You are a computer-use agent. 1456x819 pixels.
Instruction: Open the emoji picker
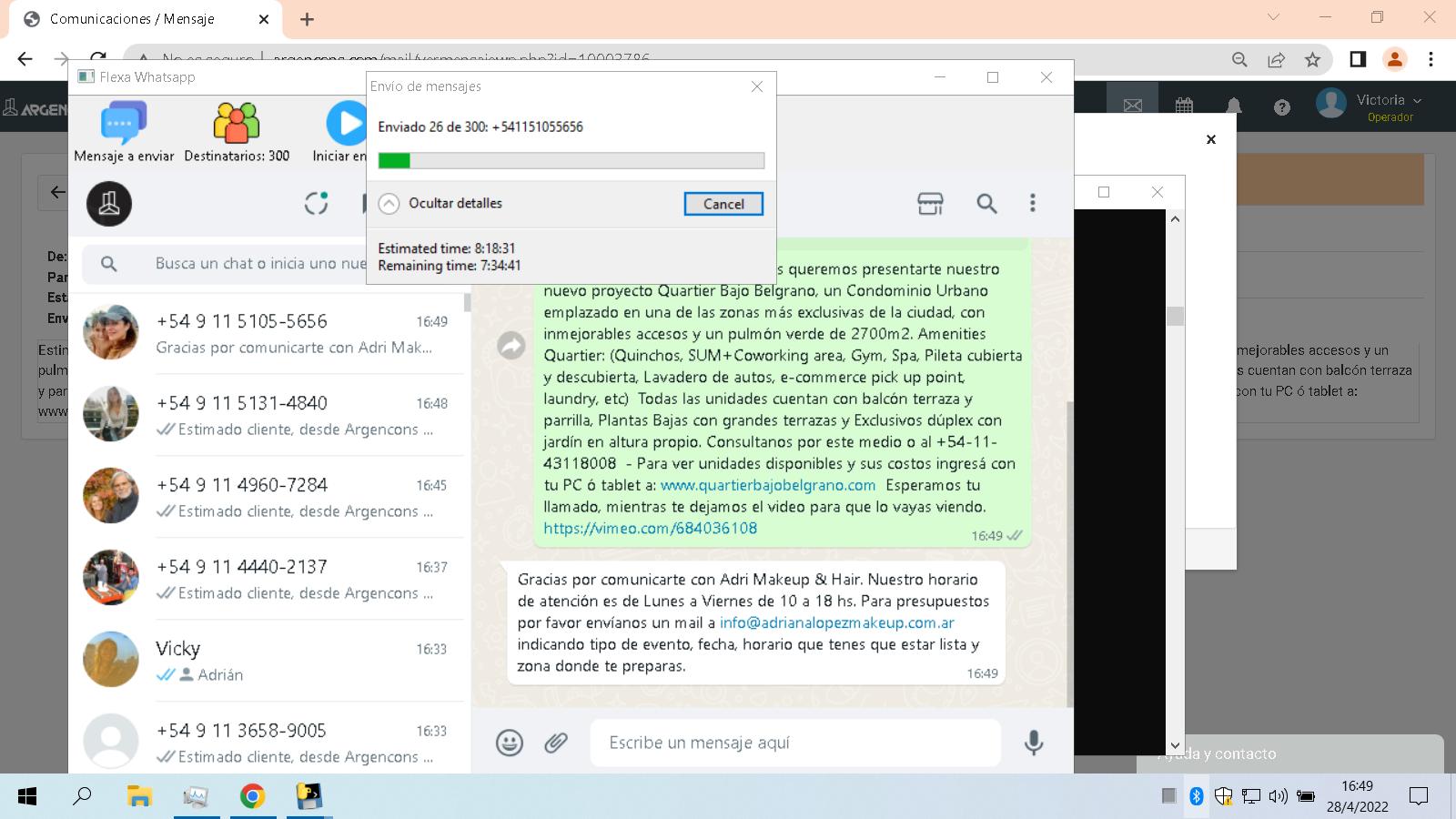point(510,743)
